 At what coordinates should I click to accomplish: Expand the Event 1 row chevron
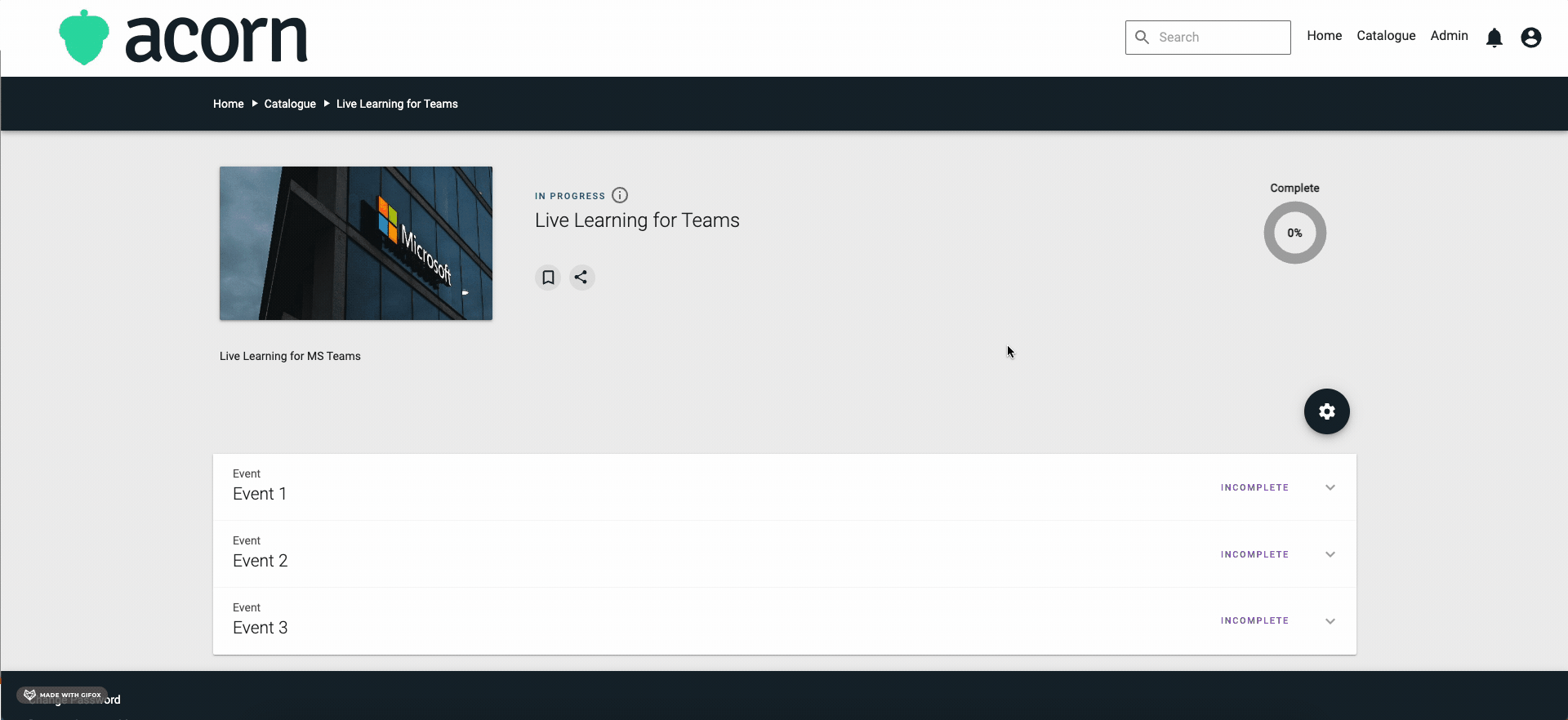point(1330,487)
